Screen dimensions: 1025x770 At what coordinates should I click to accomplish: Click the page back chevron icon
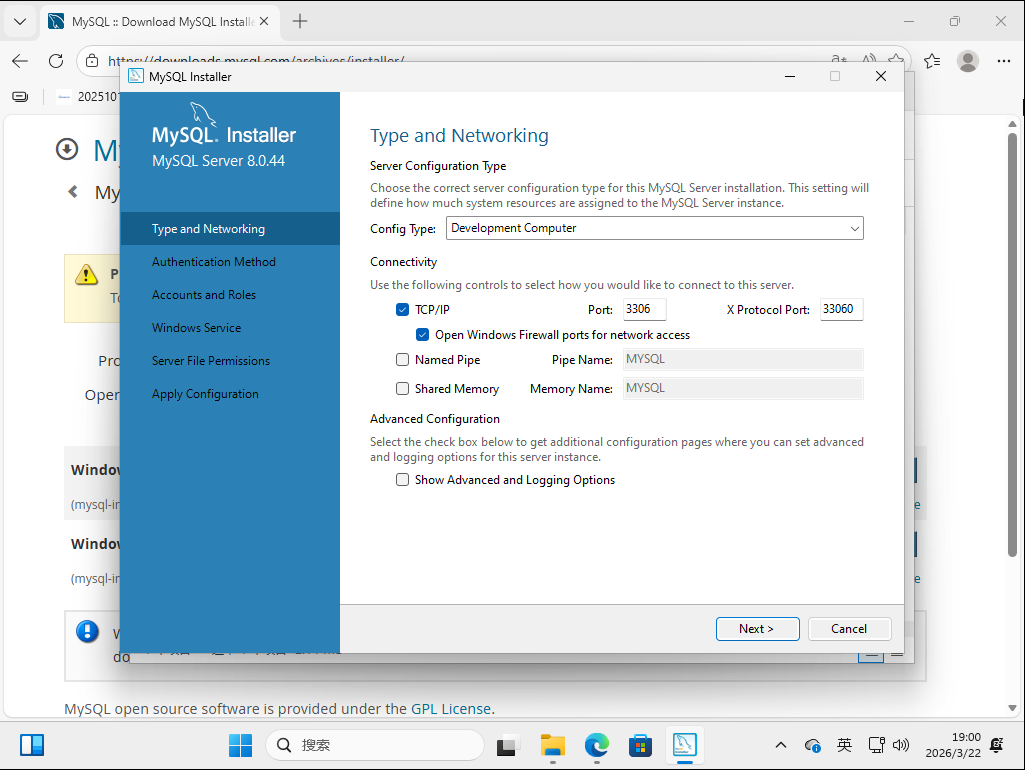point(73,192)
